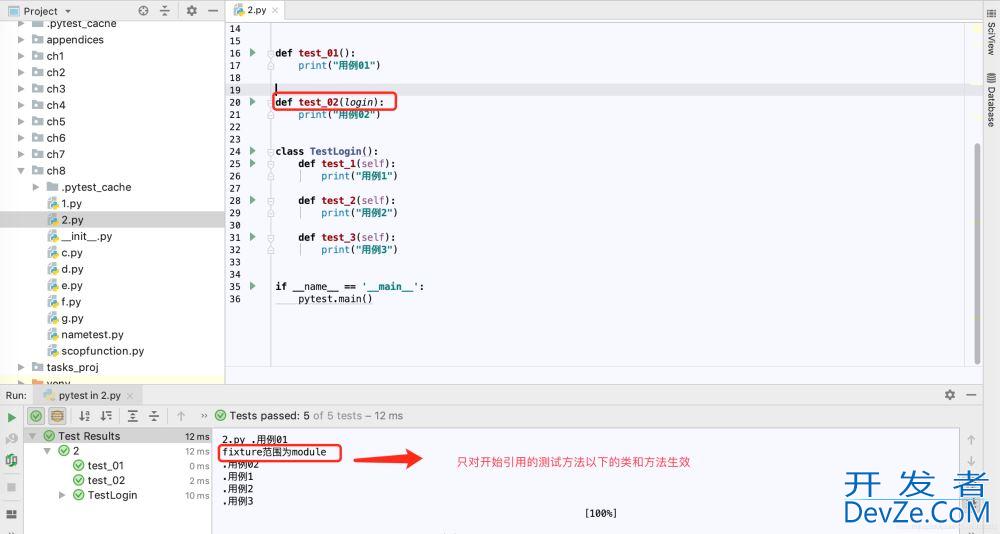Select the ch5 folder
This screenshot has height=534, width=1000.
pos(55,121)
